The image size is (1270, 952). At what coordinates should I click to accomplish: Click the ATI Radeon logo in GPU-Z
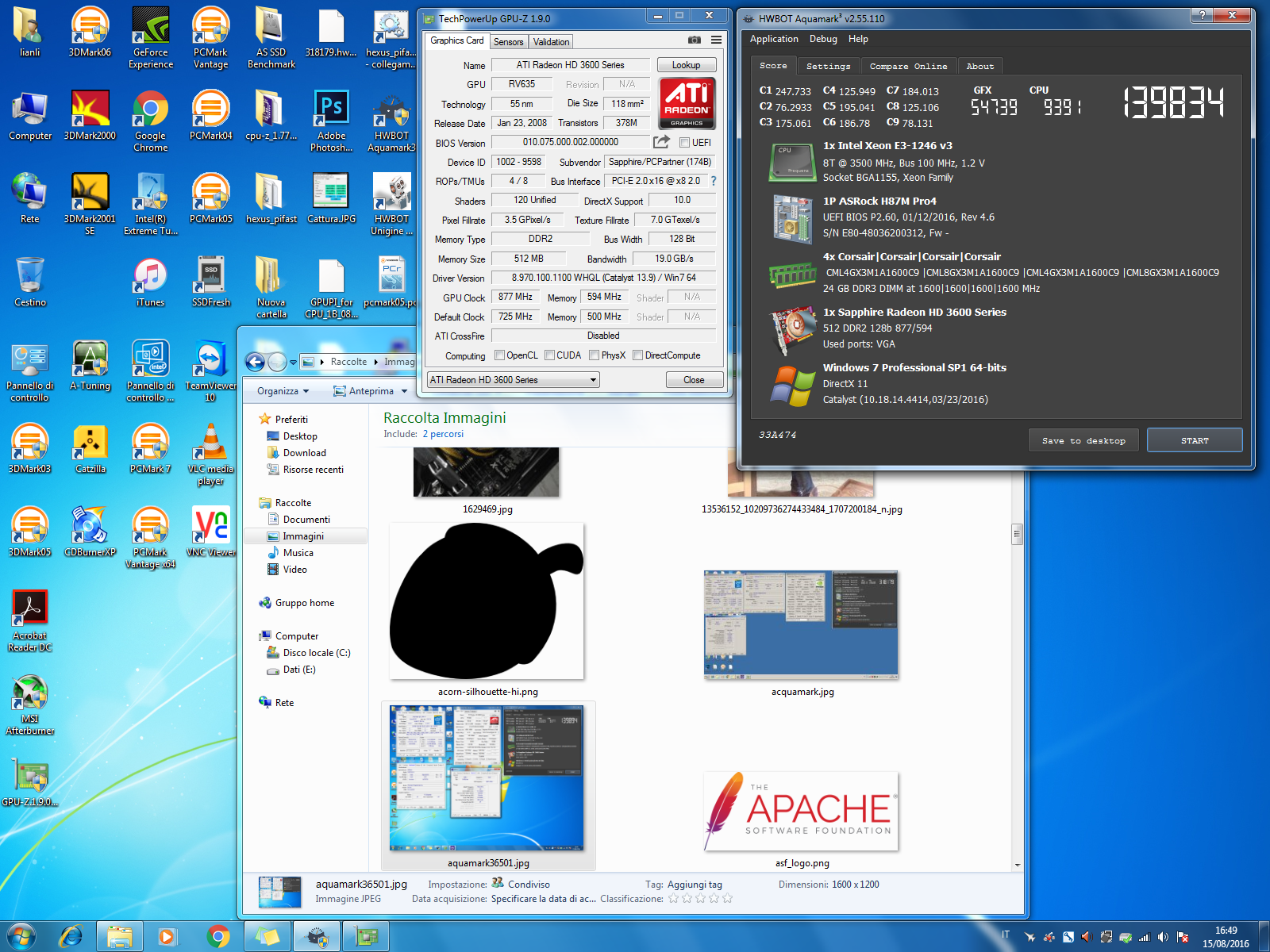pos(687,103)
